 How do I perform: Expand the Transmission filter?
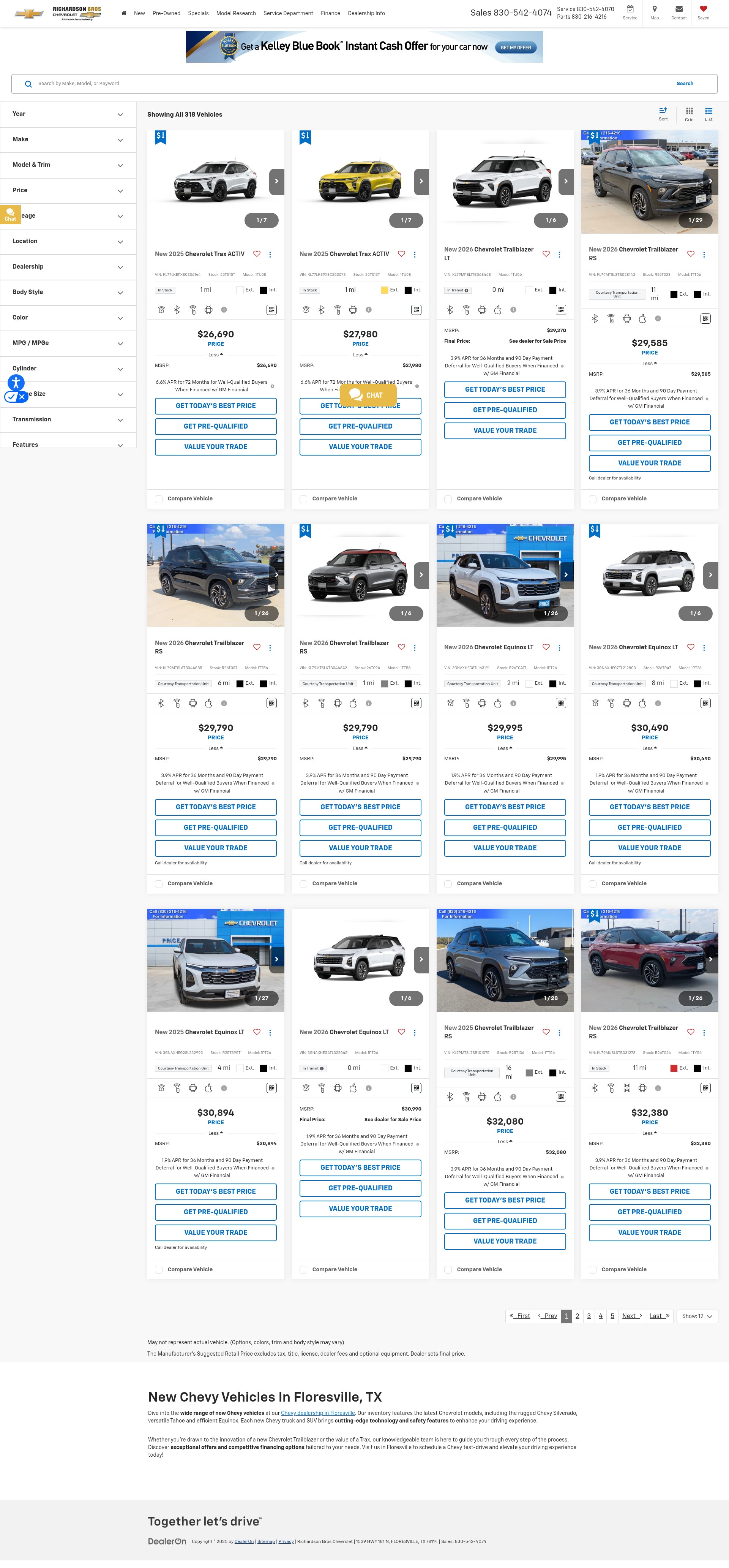click(68, 419)
